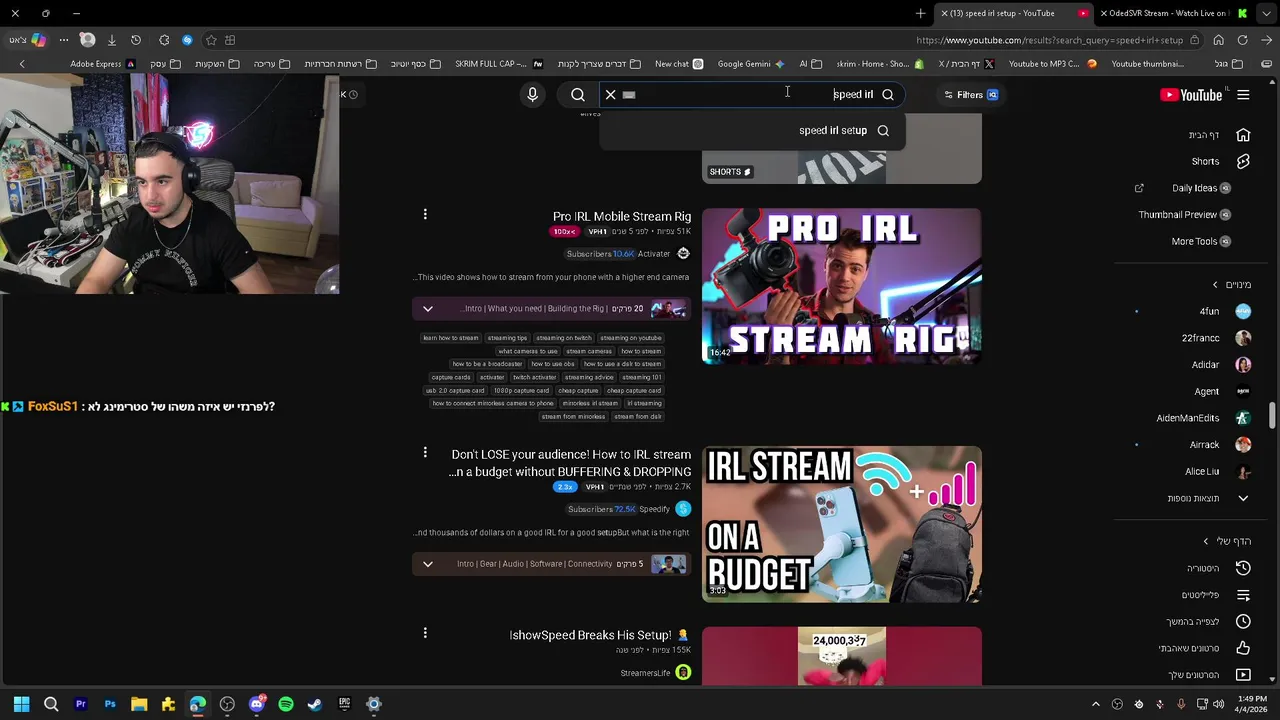The image size is (1280, 720).
Task: Open the Pro IRL Stream Rig video thumbnail
Action: click(x=842, y=286)
